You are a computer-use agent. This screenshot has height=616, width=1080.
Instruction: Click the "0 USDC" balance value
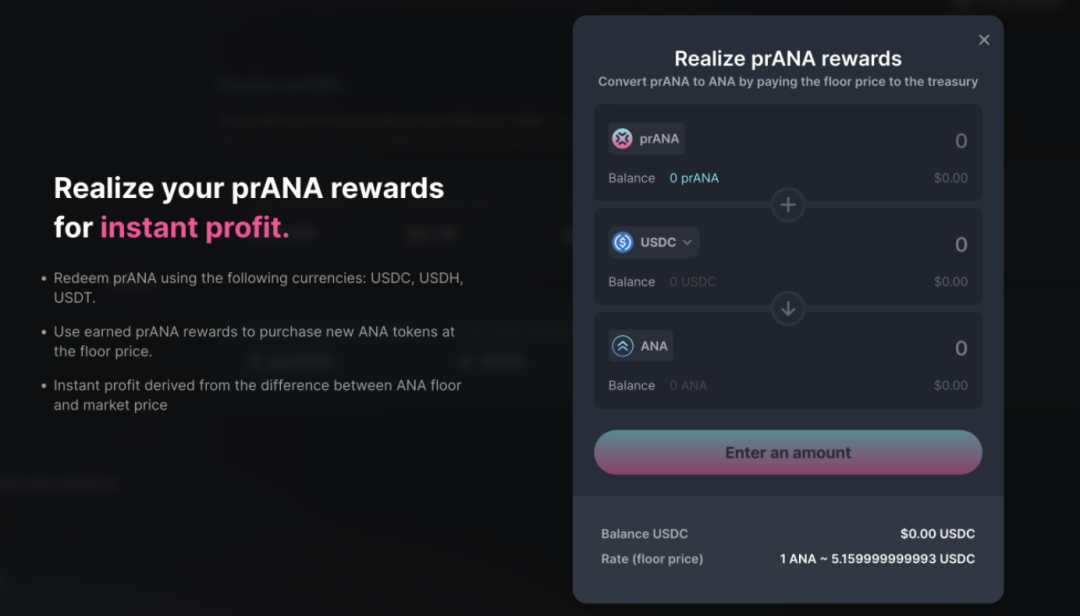(x=693, y=282)
